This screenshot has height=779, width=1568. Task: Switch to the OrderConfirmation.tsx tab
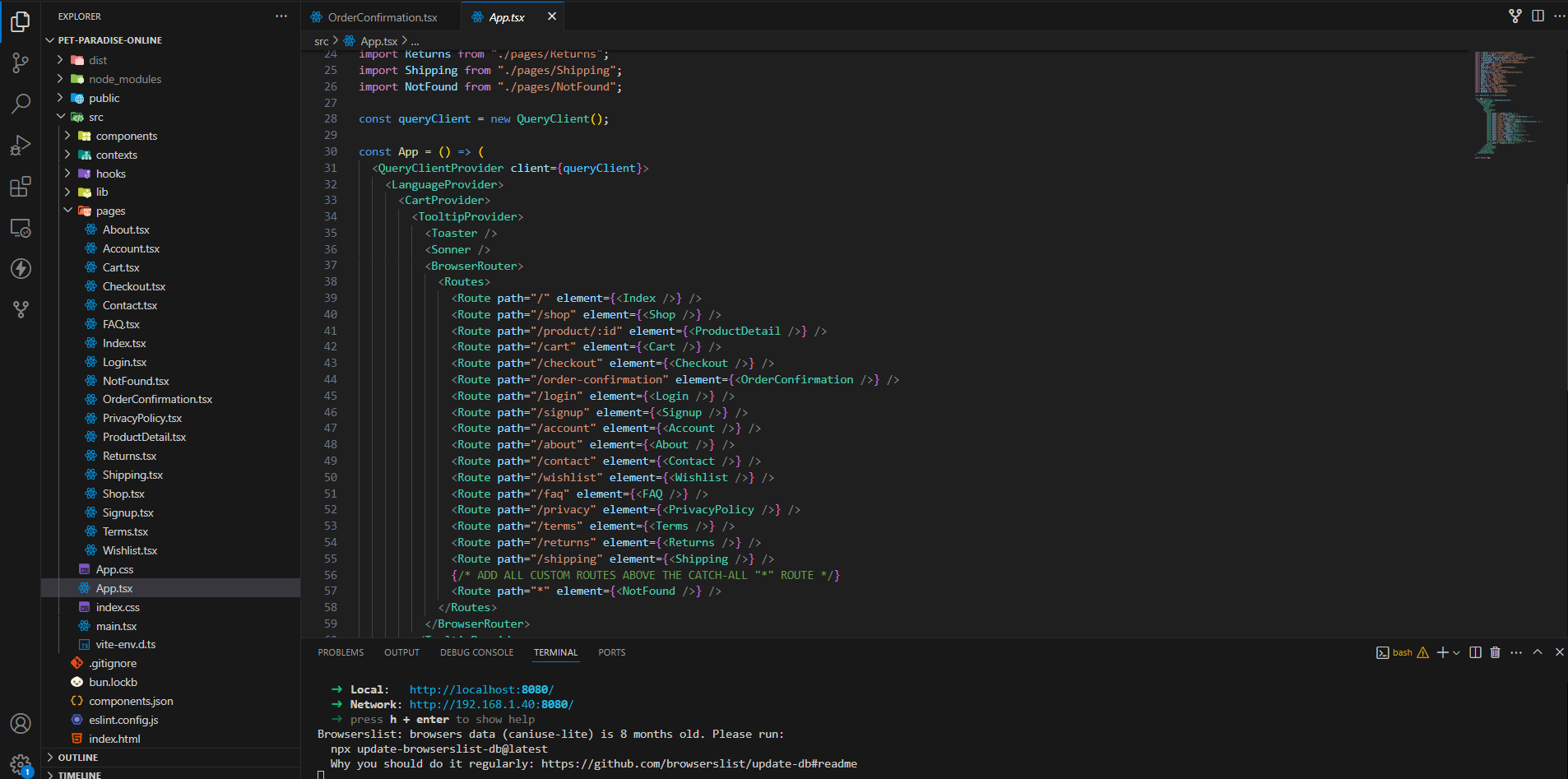tap(382, 16)
